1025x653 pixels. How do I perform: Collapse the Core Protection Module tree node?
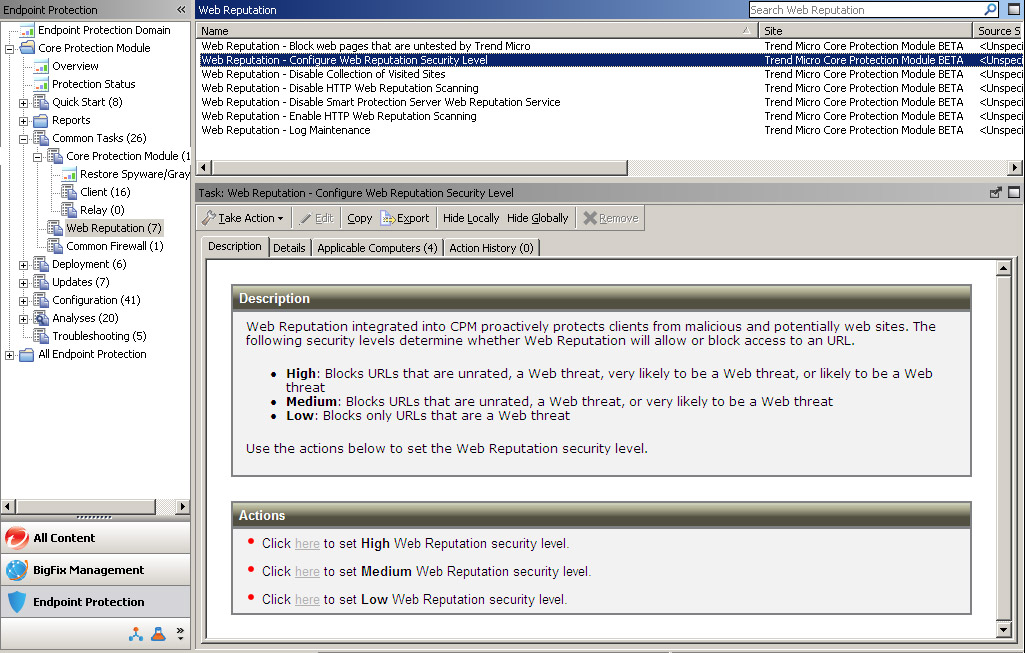(x=10, y=49)
